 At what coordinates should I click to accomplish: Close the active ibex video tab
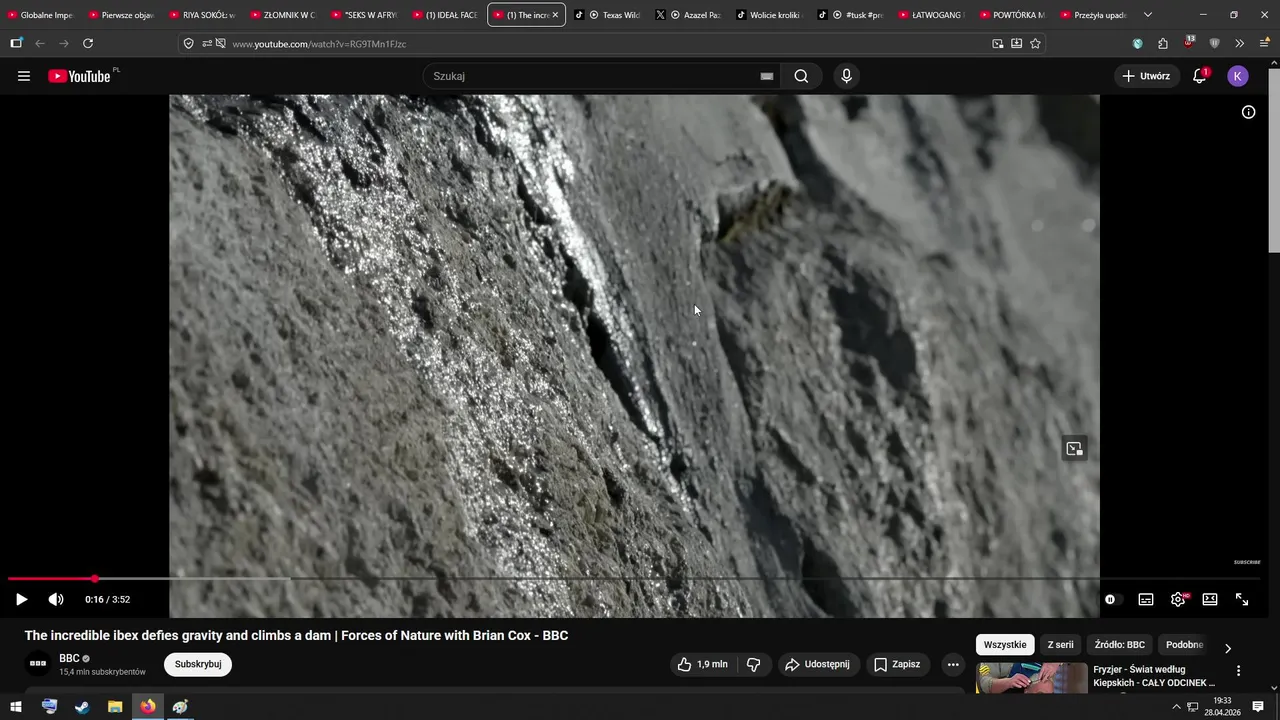point(555,15)
